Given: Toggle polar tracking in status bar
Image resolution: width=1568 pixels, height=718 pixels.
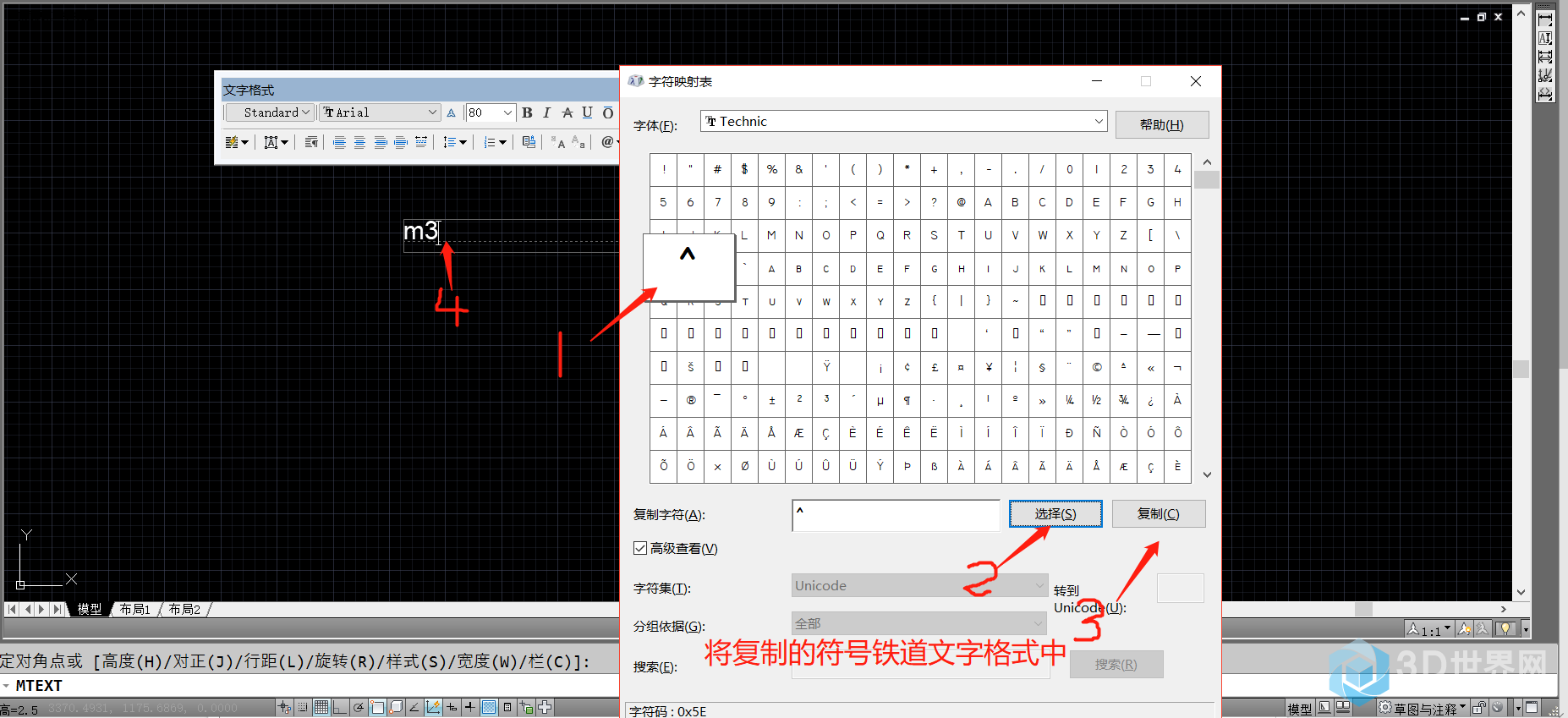Looking at the screenshot, I should 359,708.
